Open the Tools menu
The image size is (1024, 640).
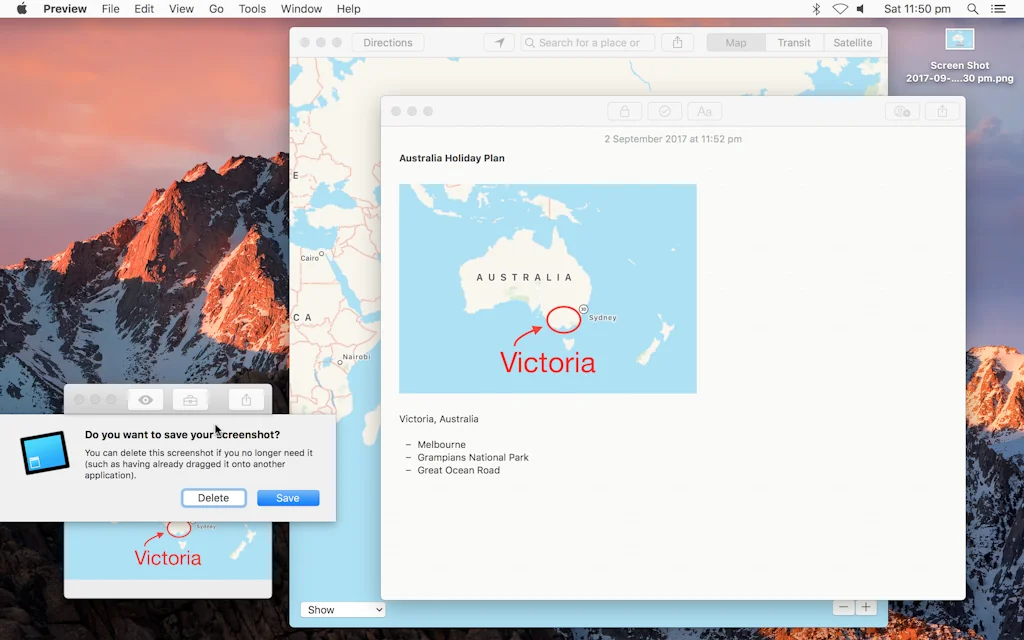(x=252, y=9)
